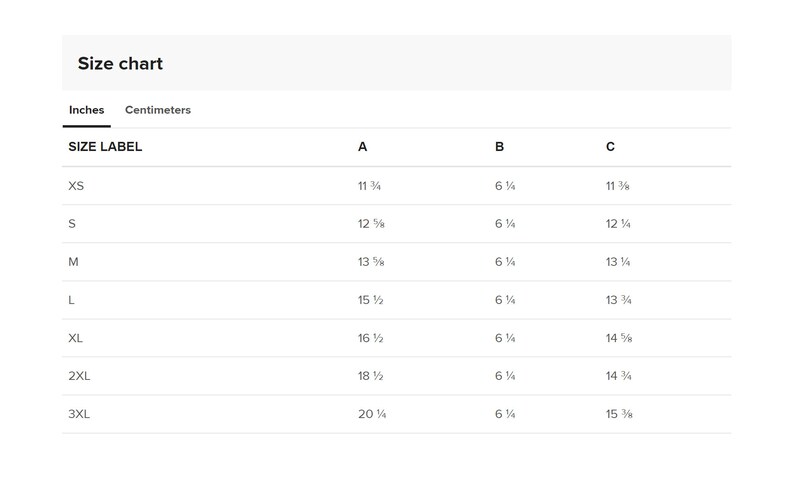Click column header B
The image size is (794, 480).
coord(499,147)
